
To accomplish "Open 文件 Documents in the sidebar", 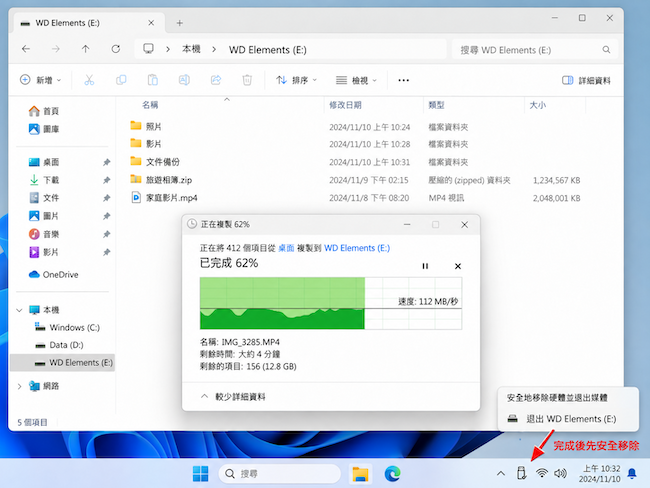I will pyautogui.click(x=44, y=198).
